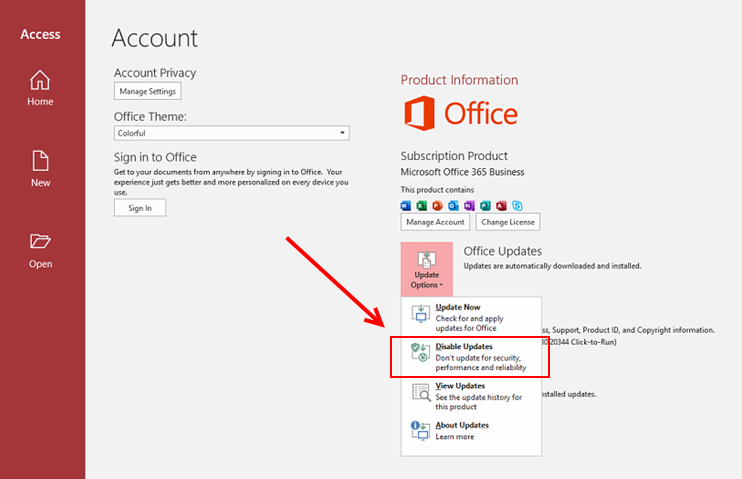Click the OneNote app icon
Image resolution: width=742 pixels, height=479 pixels.
click(469, 206)
